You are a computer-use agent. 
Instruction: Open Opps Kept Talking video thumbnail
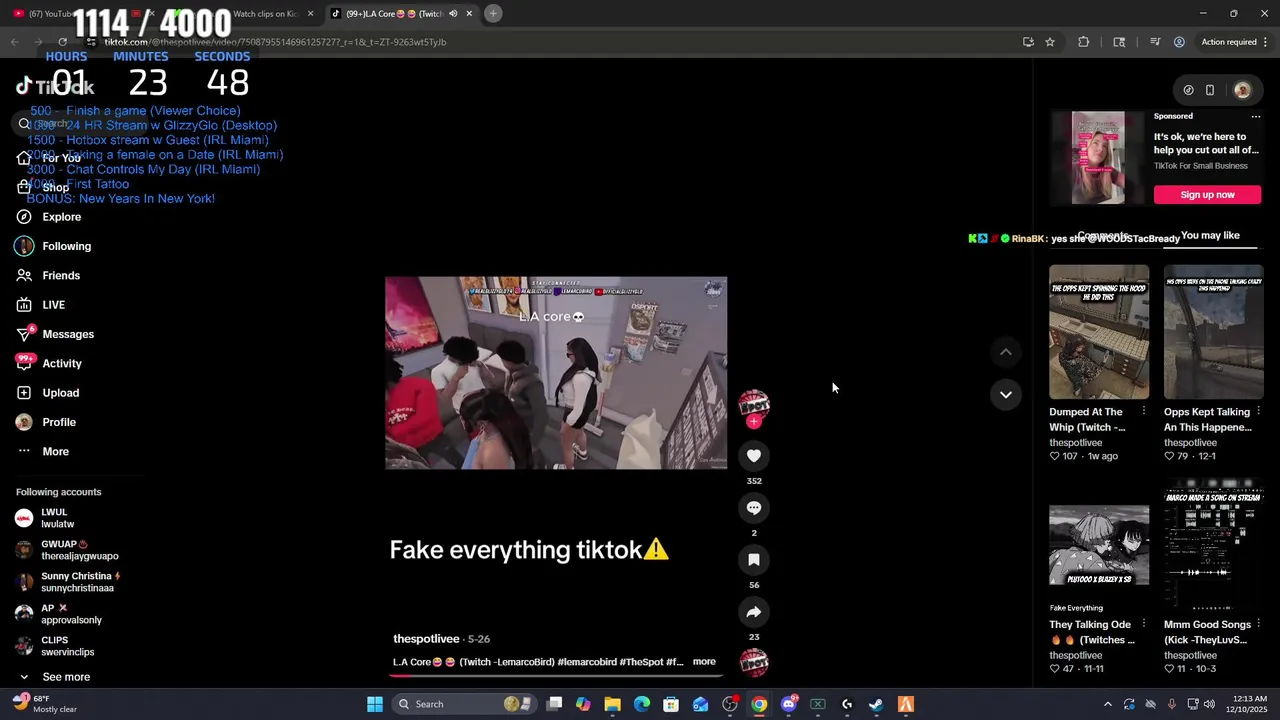click(x=1213, y=332)
